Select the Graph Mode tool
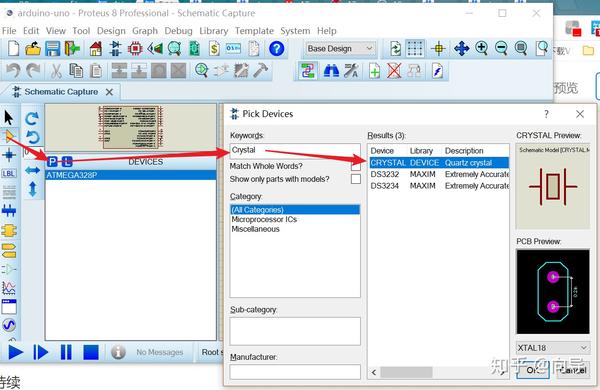Viewport: 600px width, 390px height. [9, 288]
